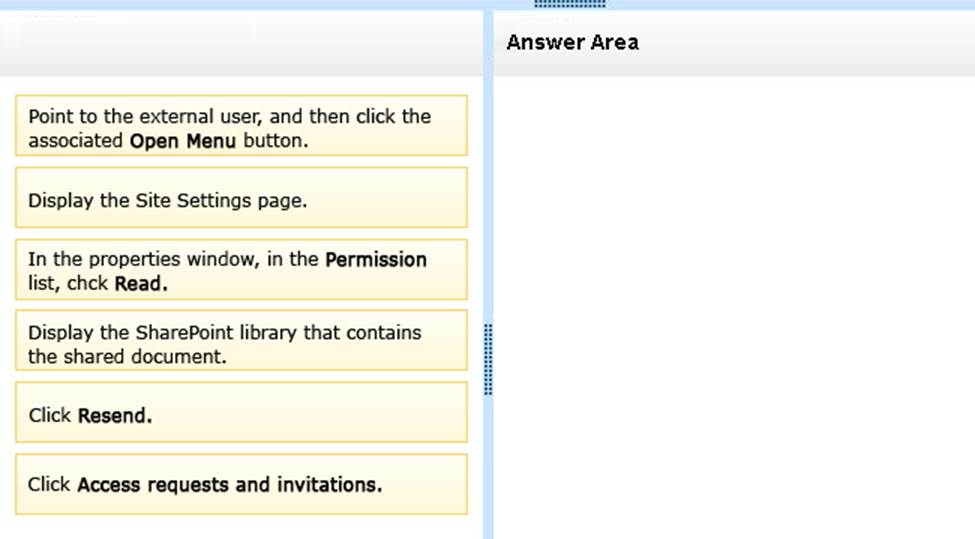Viewport: 975px width, 539px height.
Task: Pick the 'Display the SharePoint library' step
Action: coord(241,341)
